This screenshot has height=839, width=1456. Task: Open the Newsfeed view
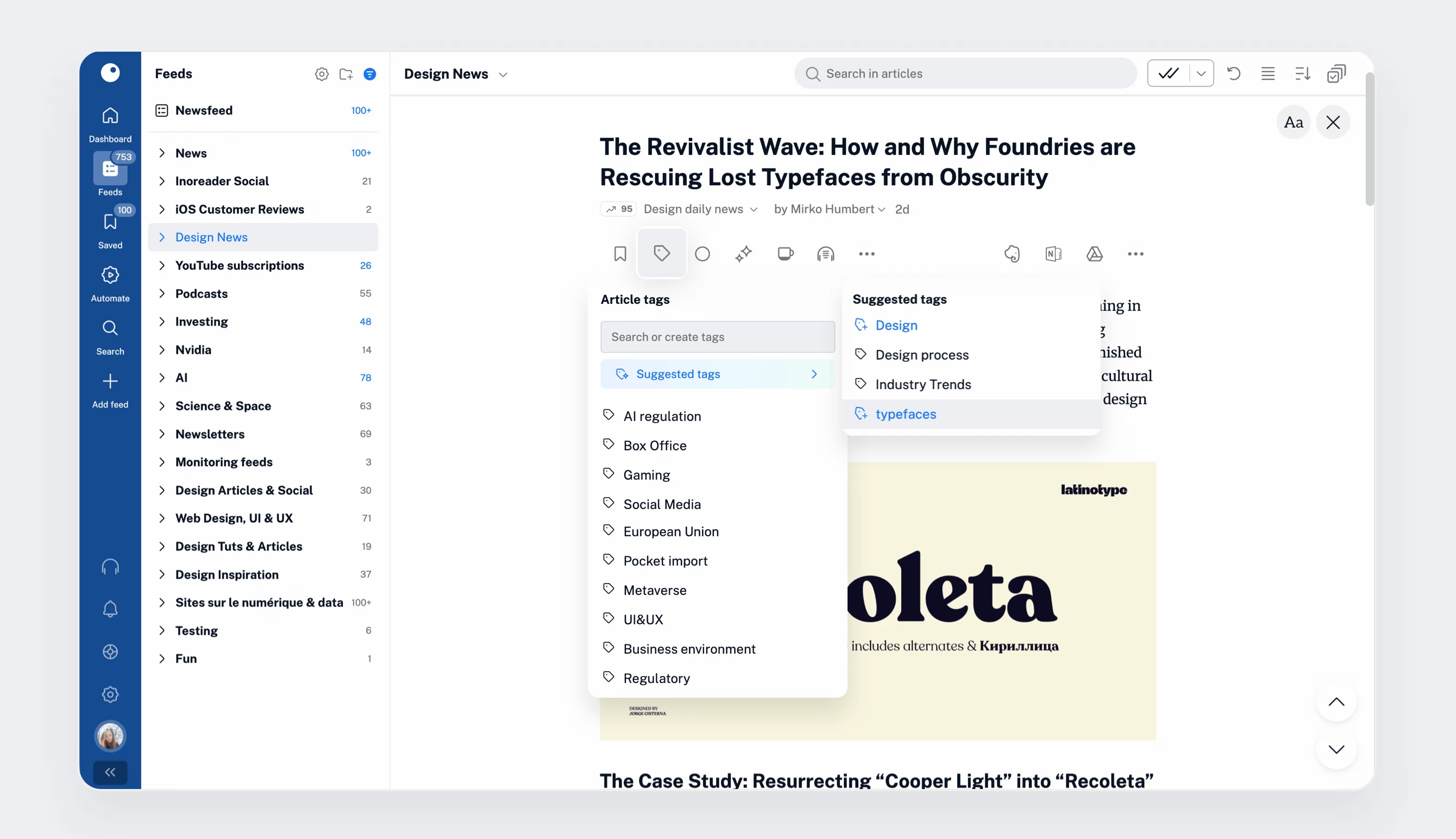click(204, 110)
